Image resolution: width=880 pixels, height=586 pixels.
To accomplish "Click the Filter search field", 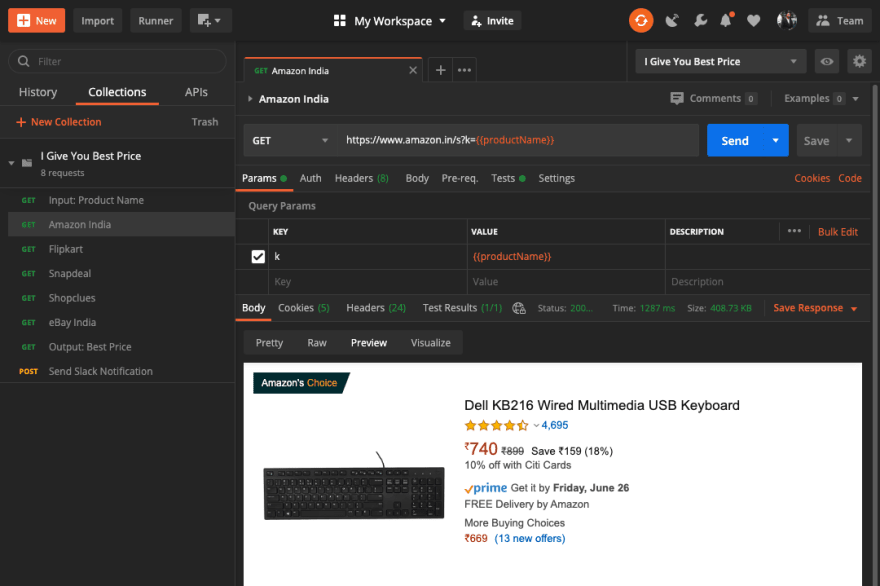I will point(117,61).
